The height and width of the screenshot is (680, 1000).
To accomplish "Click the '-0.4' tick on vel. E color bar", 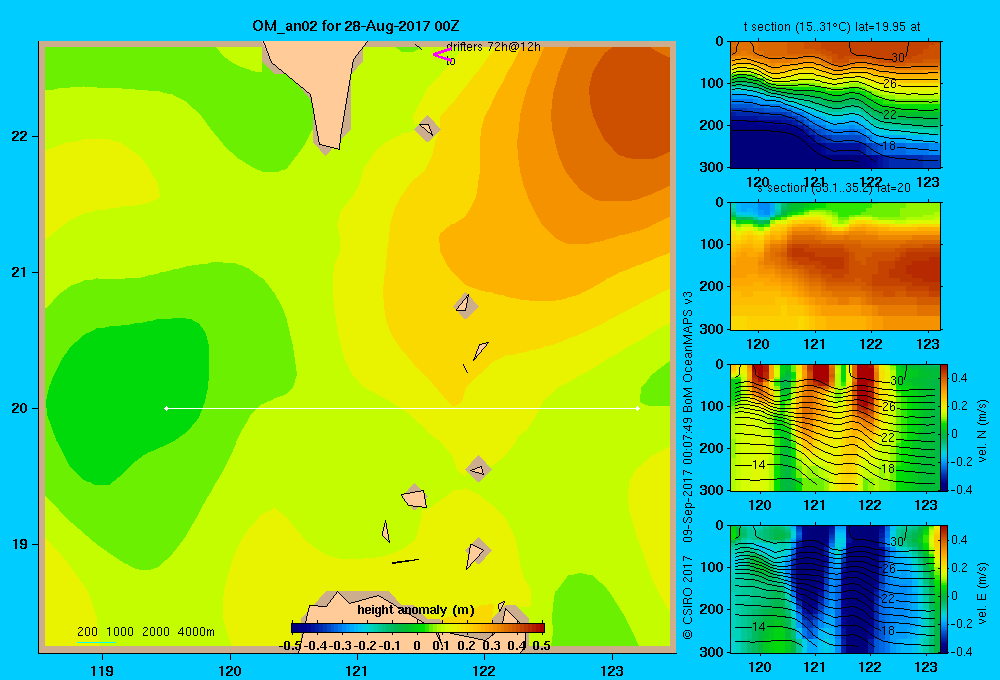I will pyautogui.click(x=960, y=651).
